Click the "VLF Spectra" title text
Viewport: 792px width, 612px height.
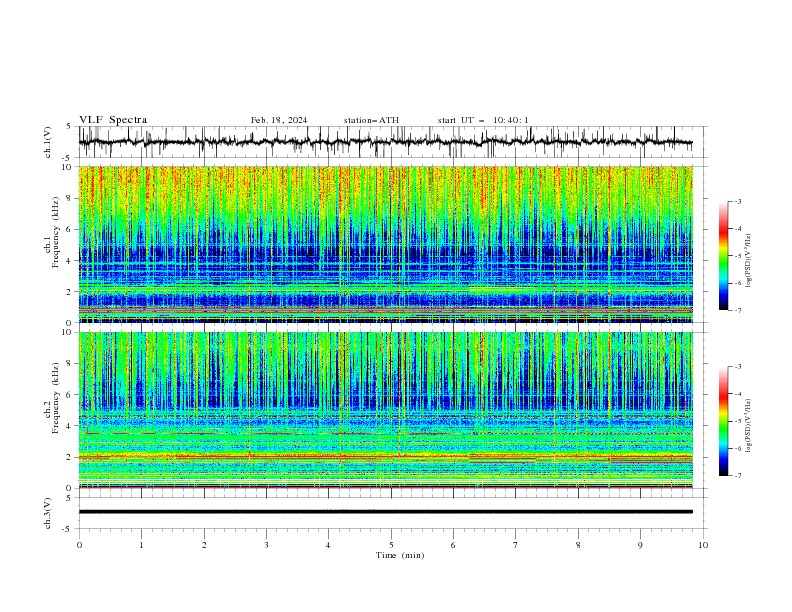[x=113, y=120]
